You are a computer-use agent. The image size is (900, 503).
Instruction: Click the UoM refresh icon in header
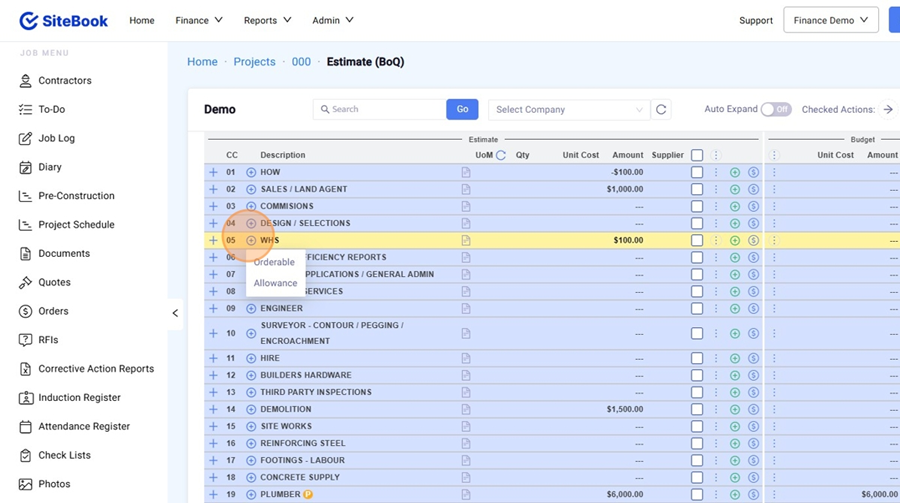[x=501, y=156]
